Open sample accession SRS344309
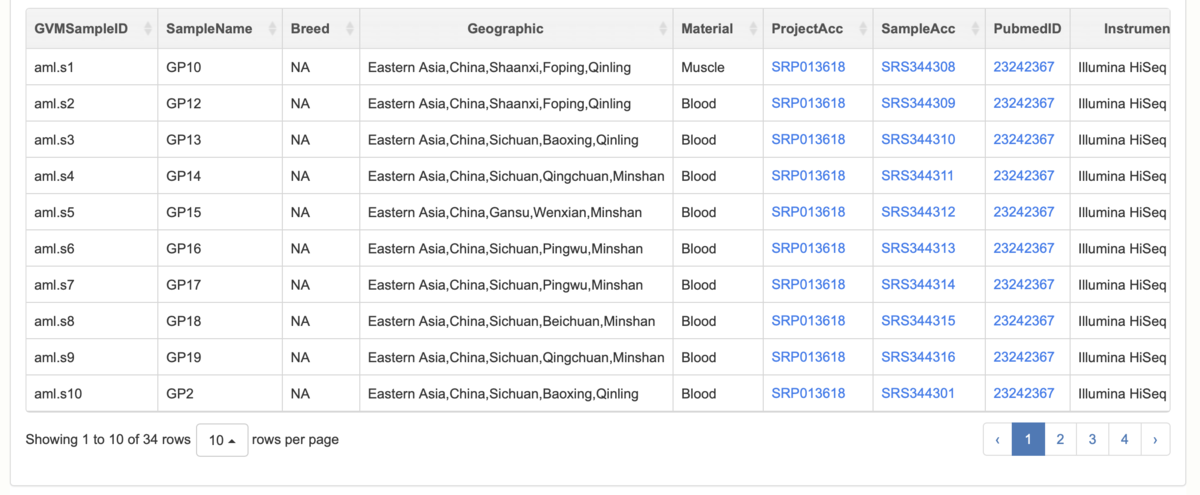Image resolution: width=1200 pixels, height=495 pixels. point(918,103)
